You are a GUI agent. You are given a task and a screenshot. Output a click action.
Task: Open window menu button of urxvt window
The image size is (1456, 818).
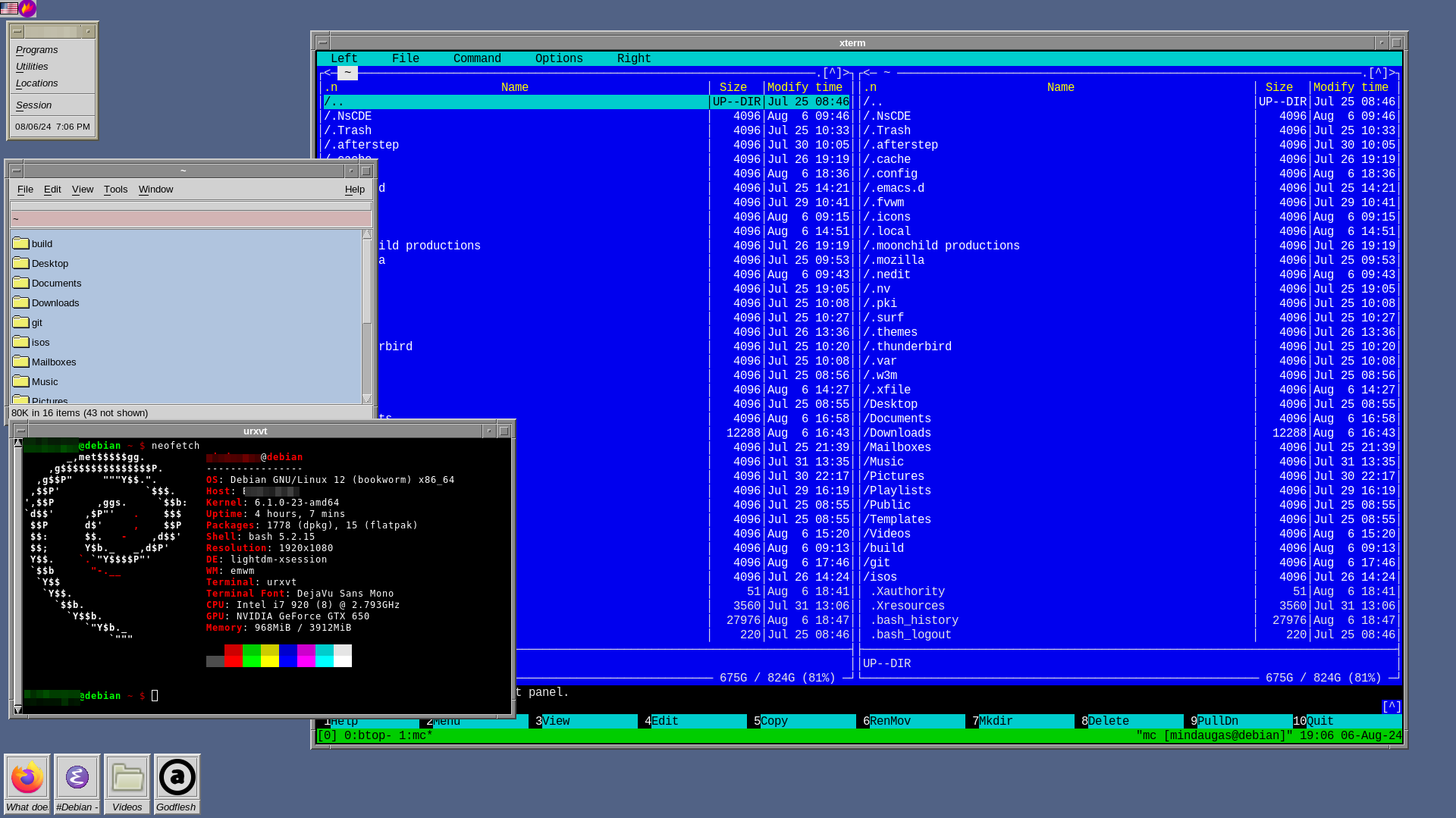pos(20,431)
